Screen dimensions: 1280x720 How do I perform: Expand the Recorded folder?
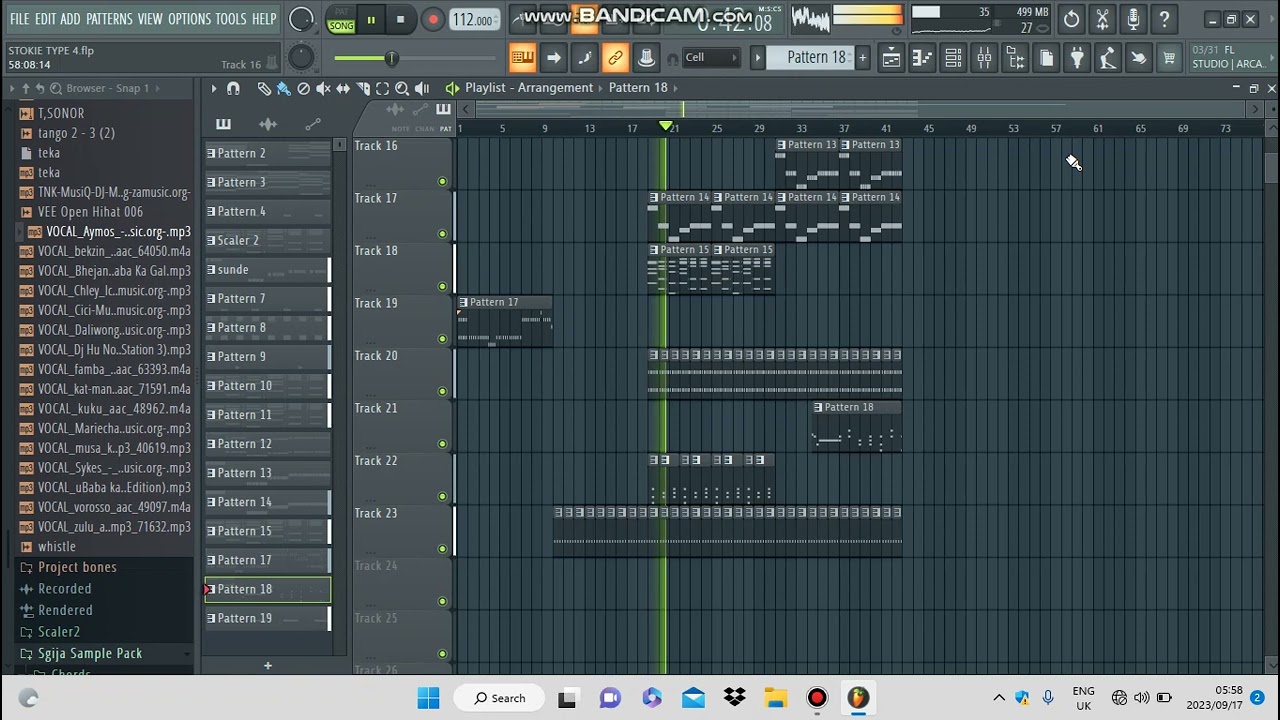tap(64, 589)
